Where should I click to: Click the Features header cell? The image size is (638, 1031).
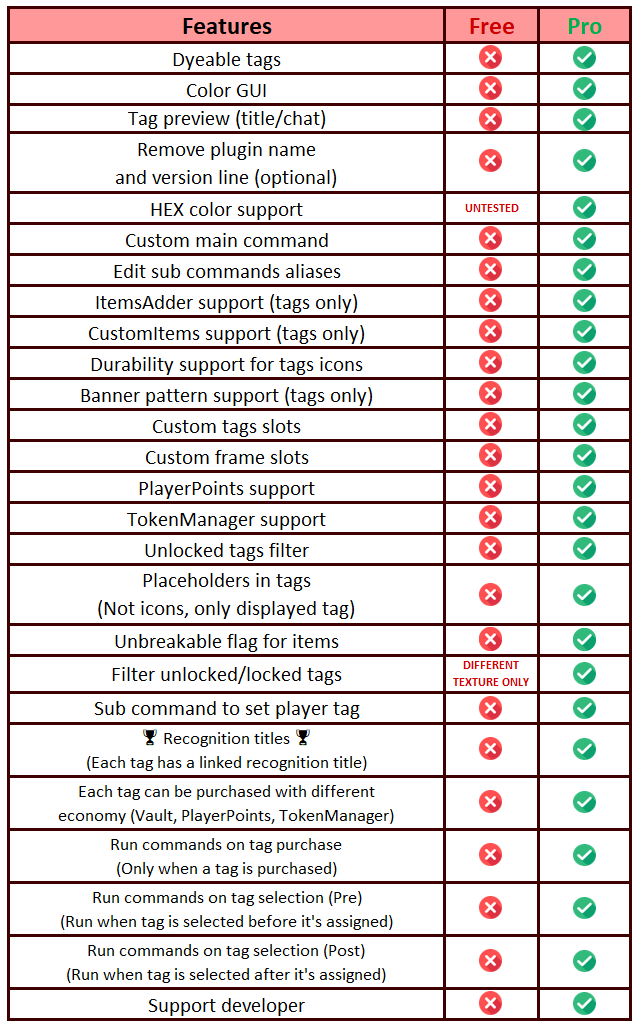point(227,26)
